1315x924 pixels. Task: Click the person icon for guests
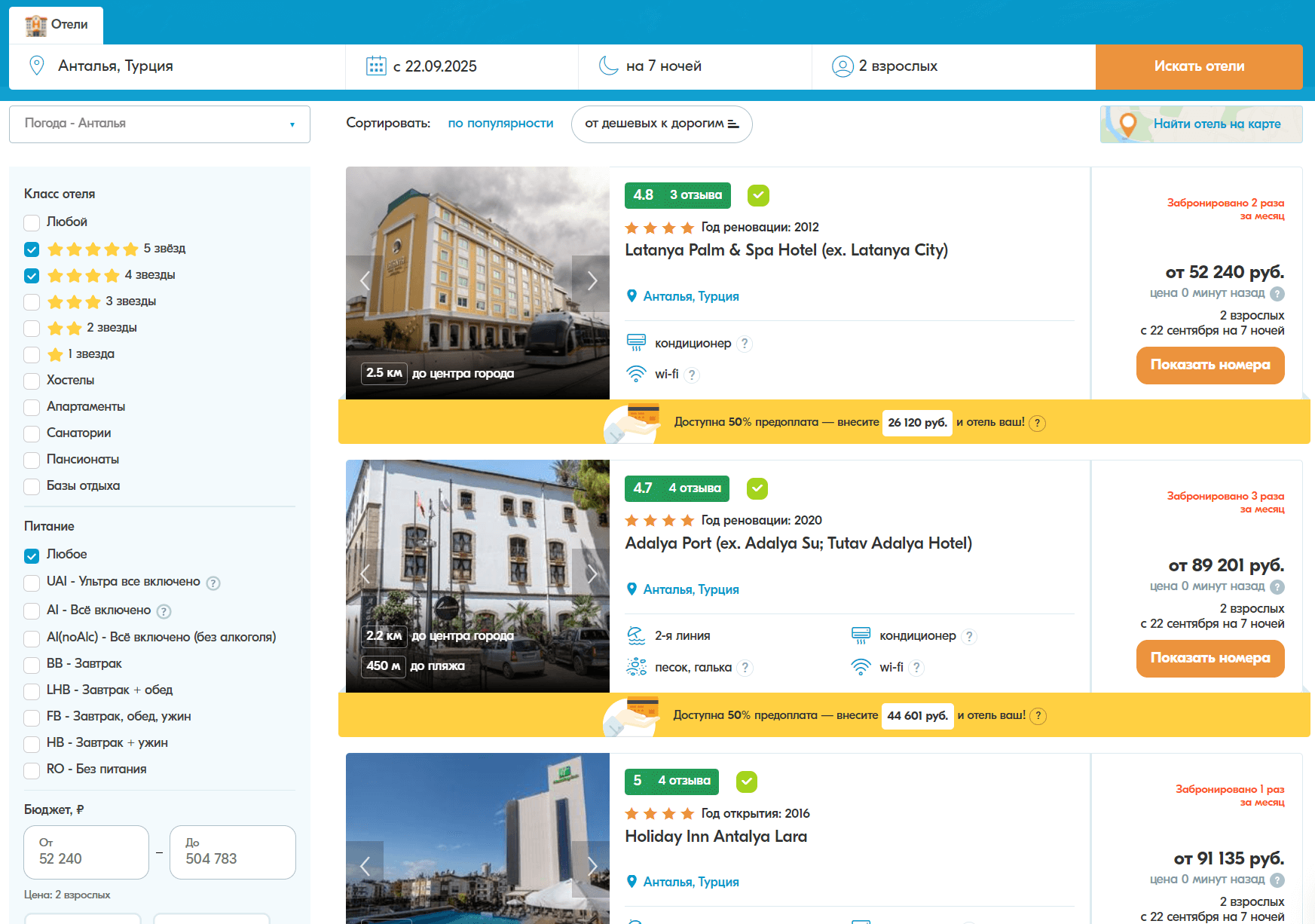point(843,66)
